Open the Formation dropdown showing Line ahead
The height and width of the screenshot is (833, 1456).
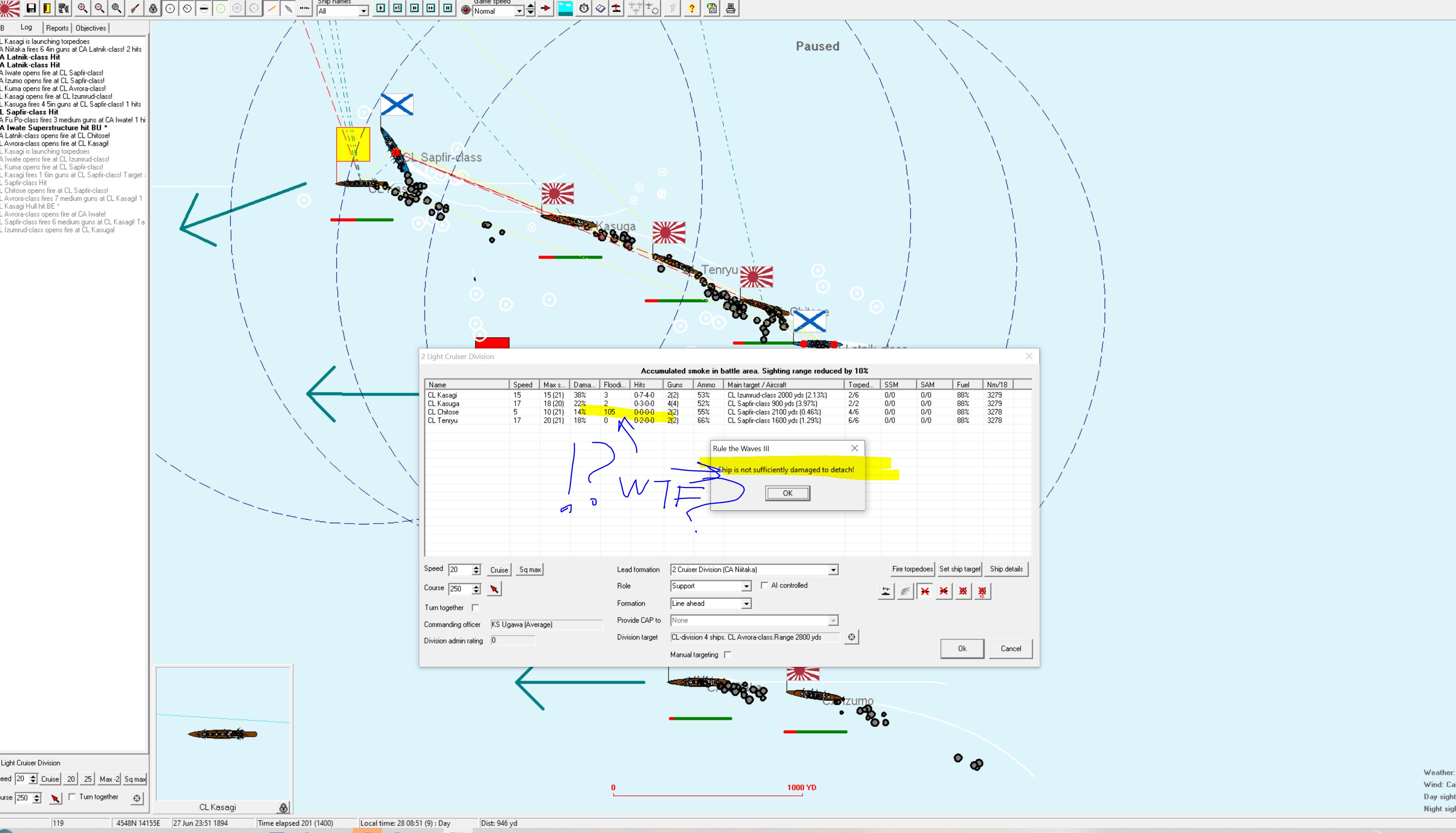(x=746, y=604)
